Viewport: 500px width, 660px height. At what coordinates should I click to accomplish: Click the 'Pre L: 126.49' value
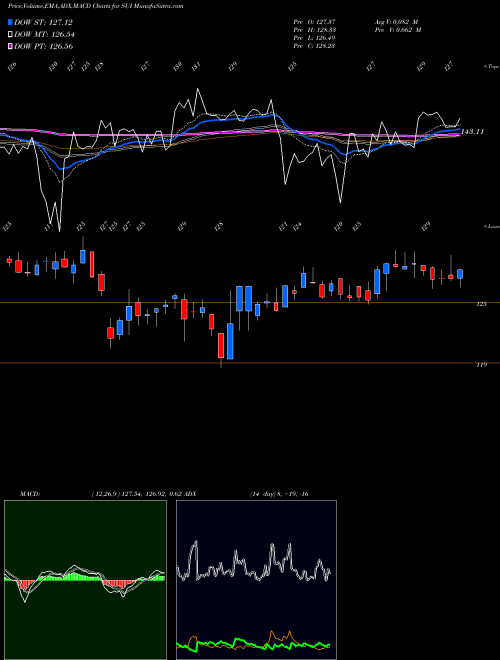314,38
